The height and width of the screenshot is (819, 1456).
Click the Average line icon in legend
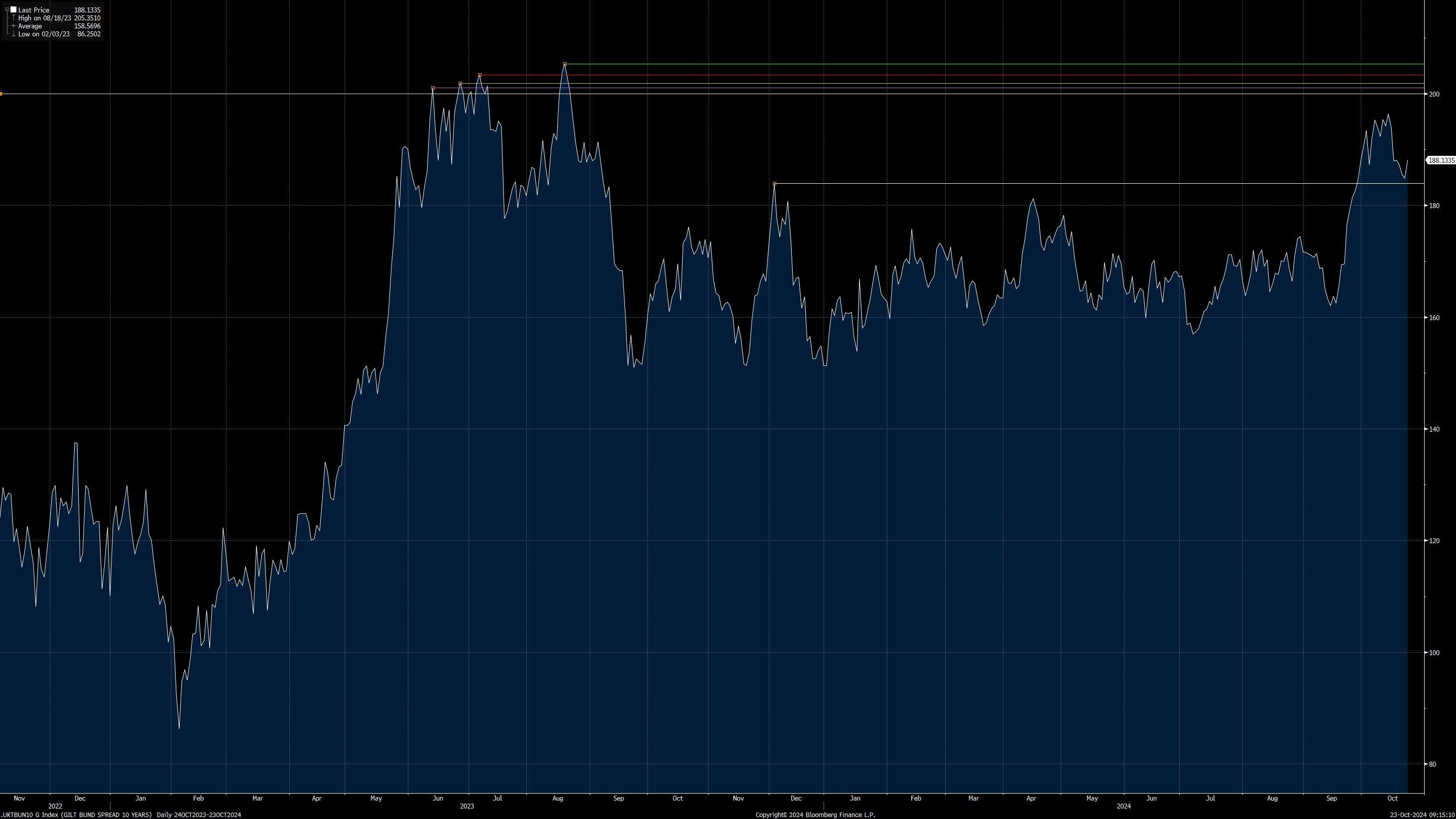point(13,26)
